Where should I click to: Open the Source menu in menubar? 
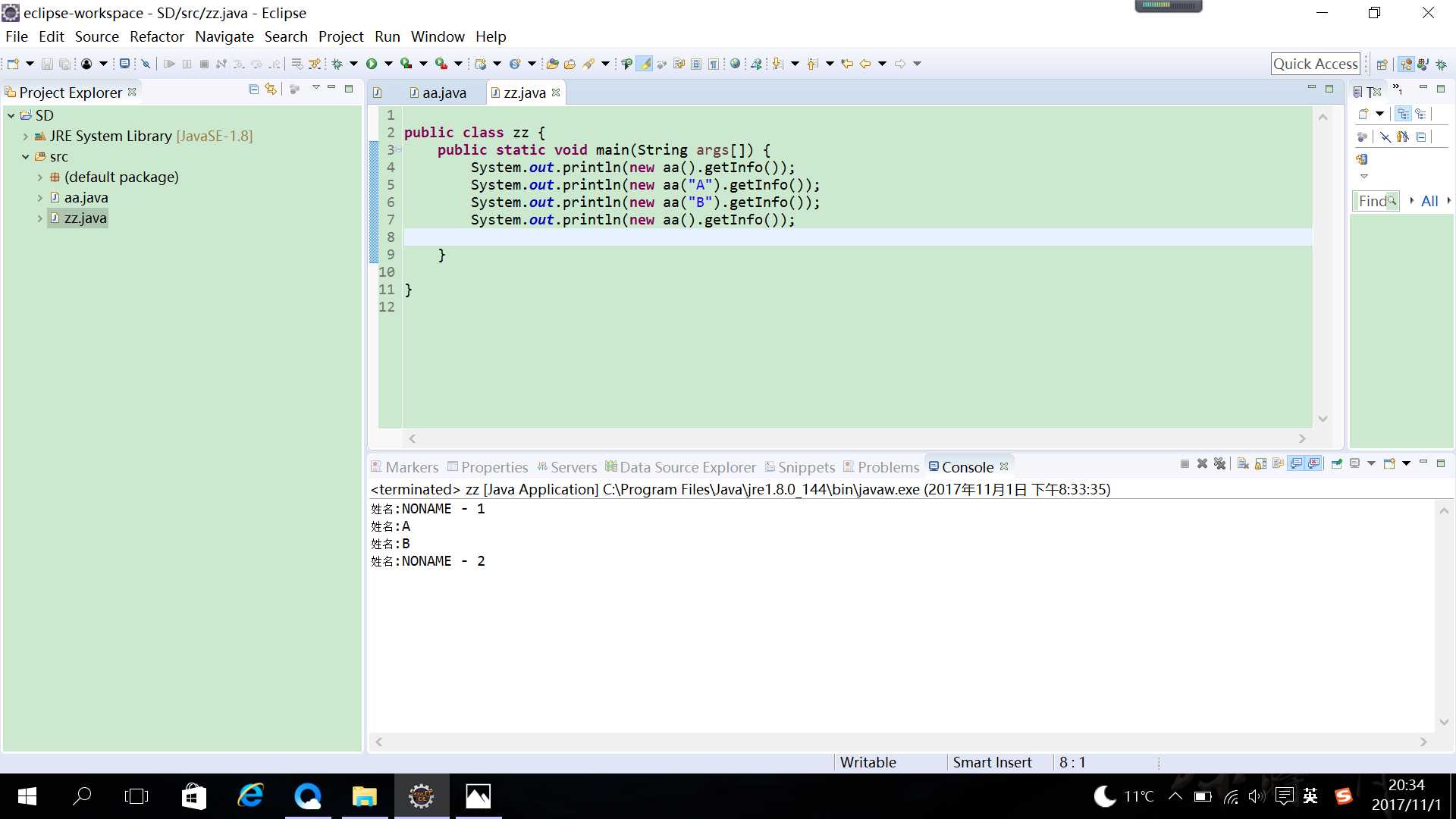click(x=97, y=36)
